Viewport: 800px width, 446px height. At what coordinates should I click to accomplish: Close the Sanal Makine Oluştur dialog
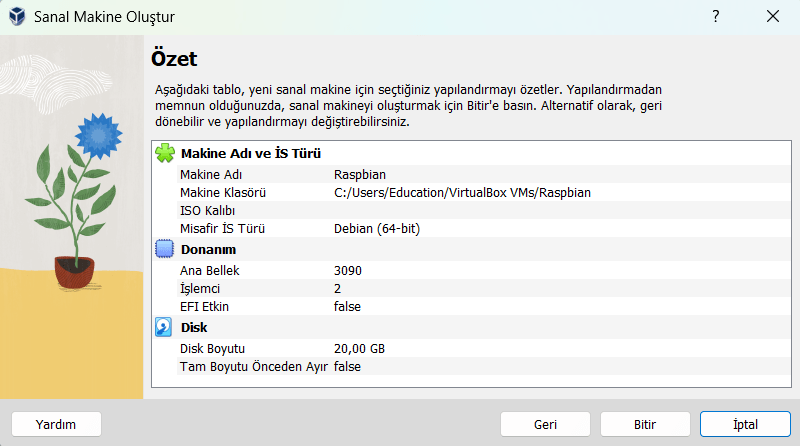click(x=772, y=17)
